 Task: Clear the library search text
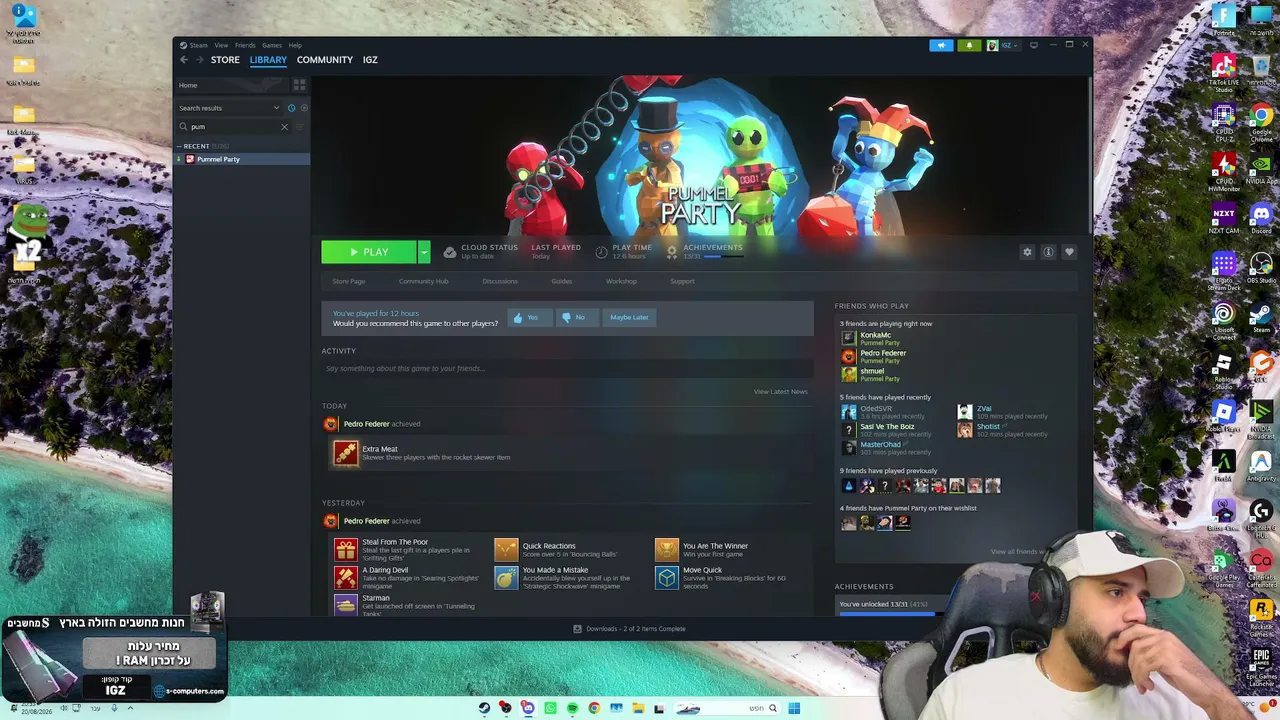[284, 127]
